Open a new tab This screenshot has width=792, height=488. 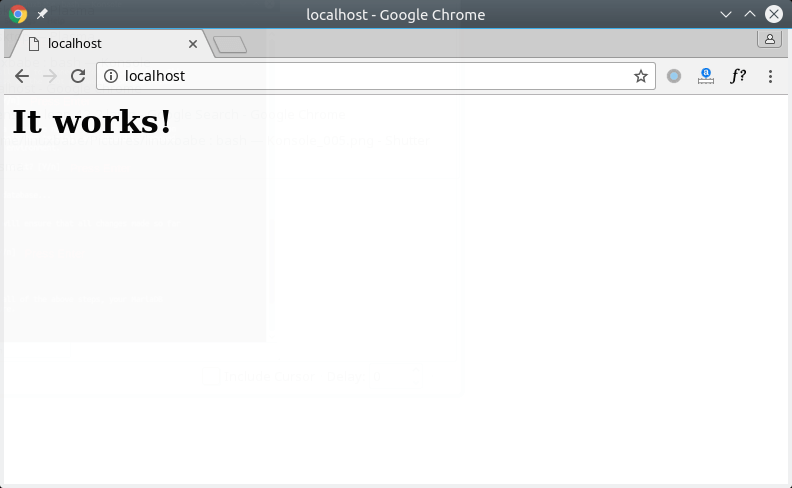(231, 44)
